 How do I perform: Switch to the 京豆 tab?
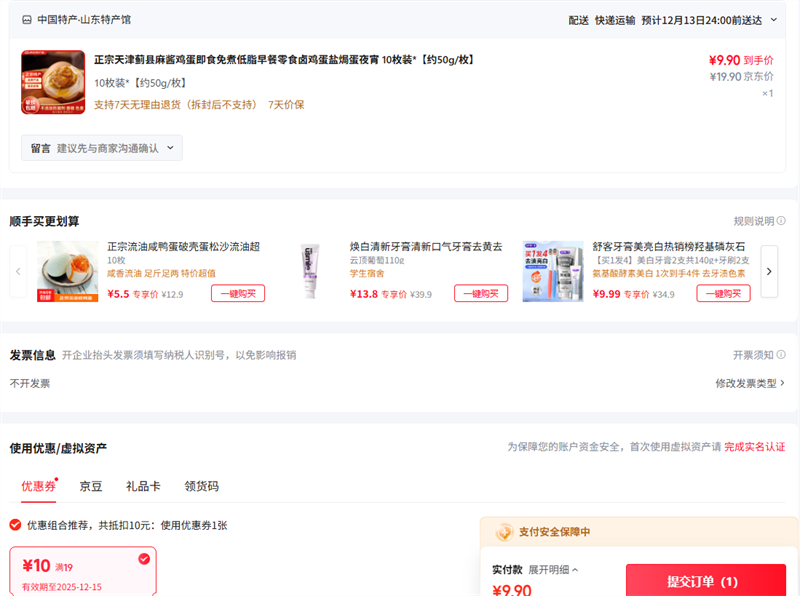point(91,486)
